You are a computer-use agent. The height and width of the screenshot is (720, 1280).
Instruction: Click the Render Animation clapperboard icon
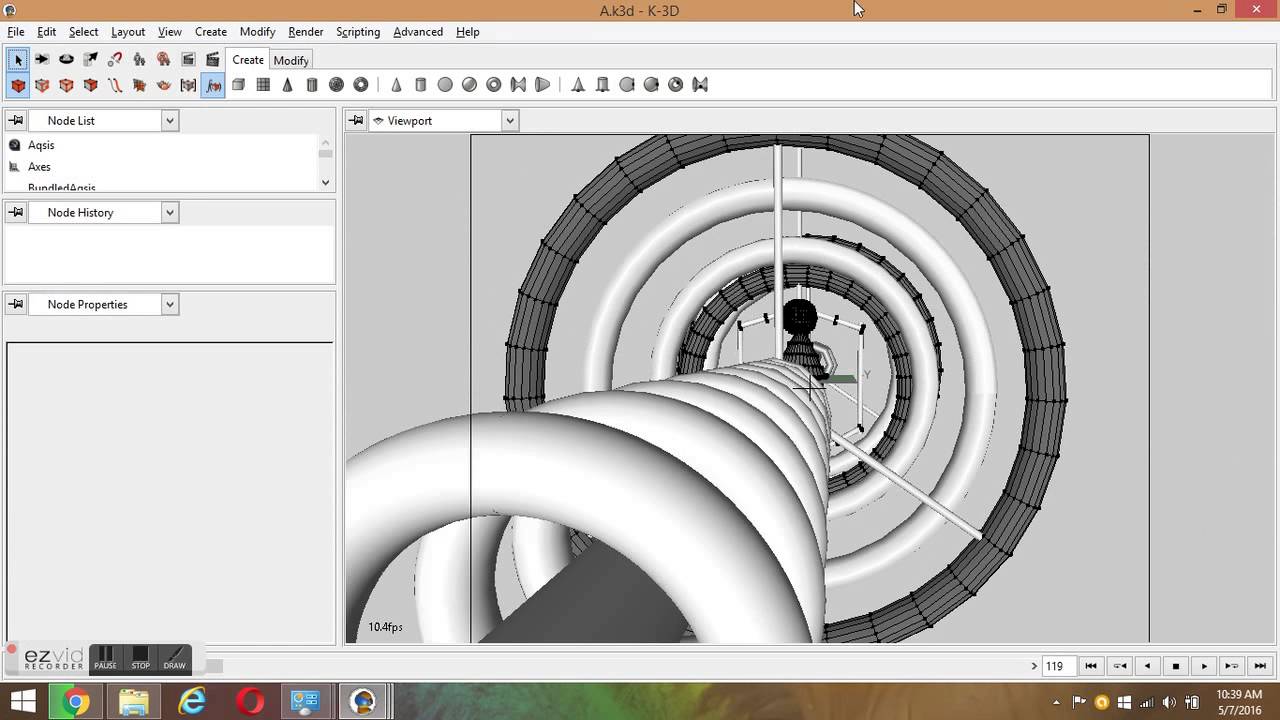pyautogui.click(x=212, y=60)
